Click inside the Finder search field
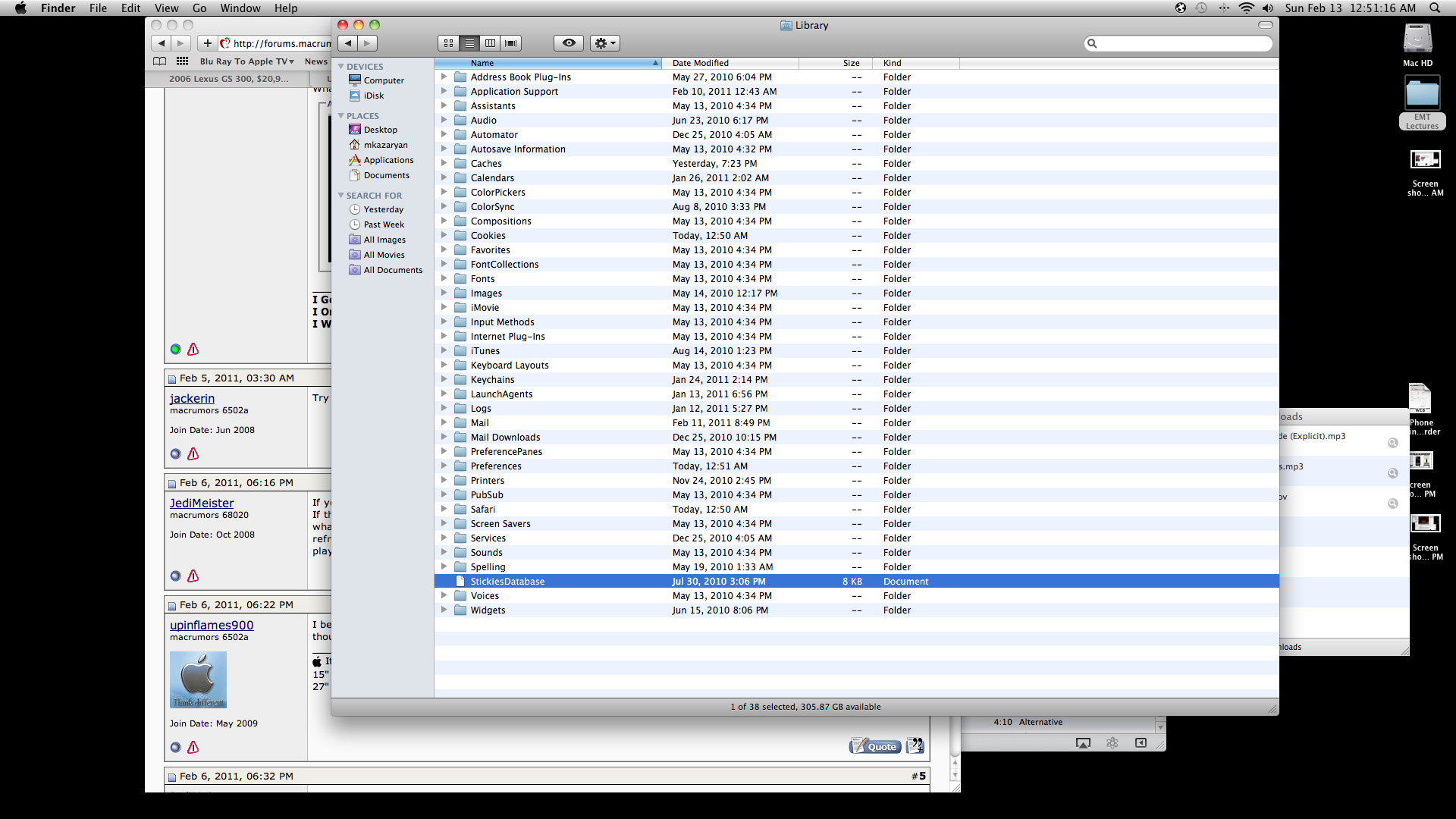The width and height of the screenshot is (1456, 819). click(1178, 43)
